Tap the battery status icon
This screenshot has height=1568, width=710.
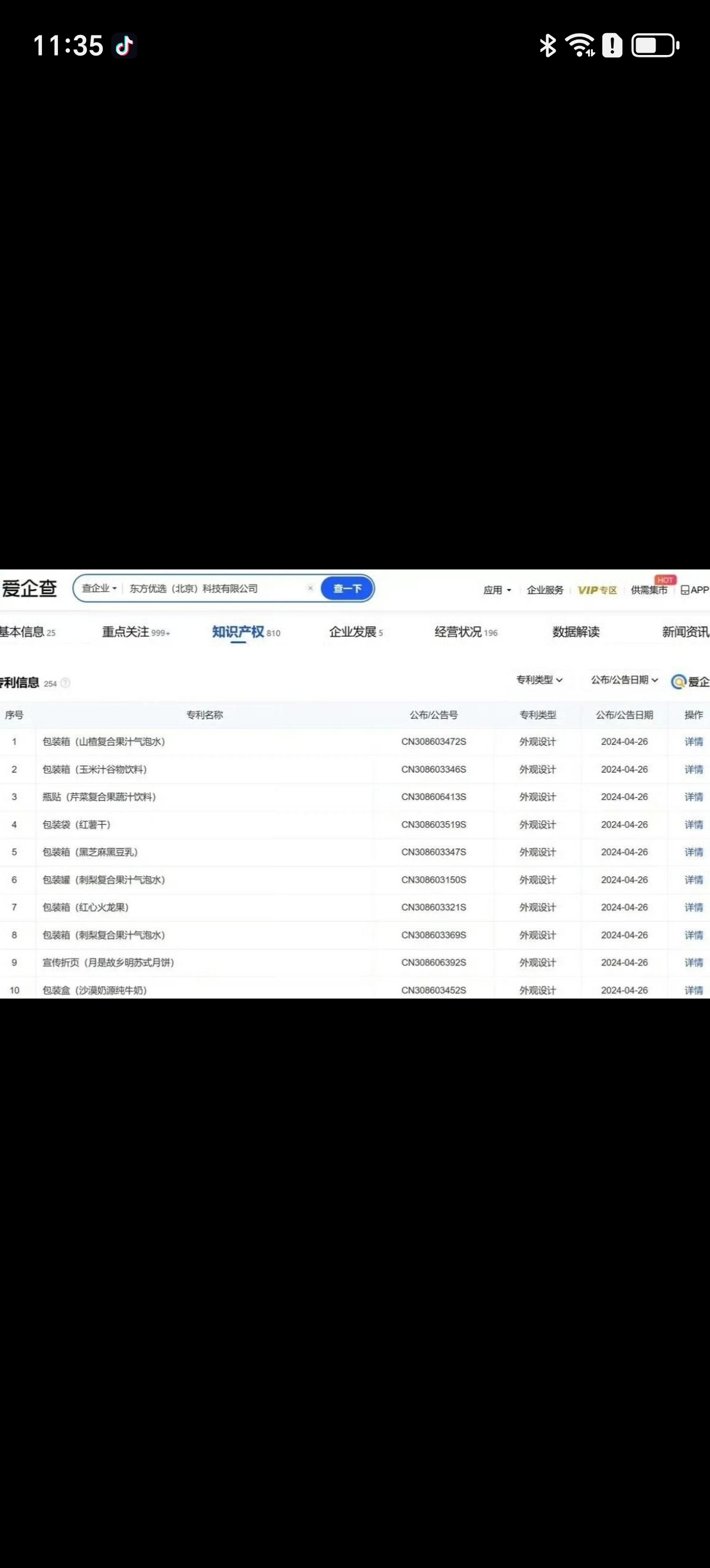[655, 46]
